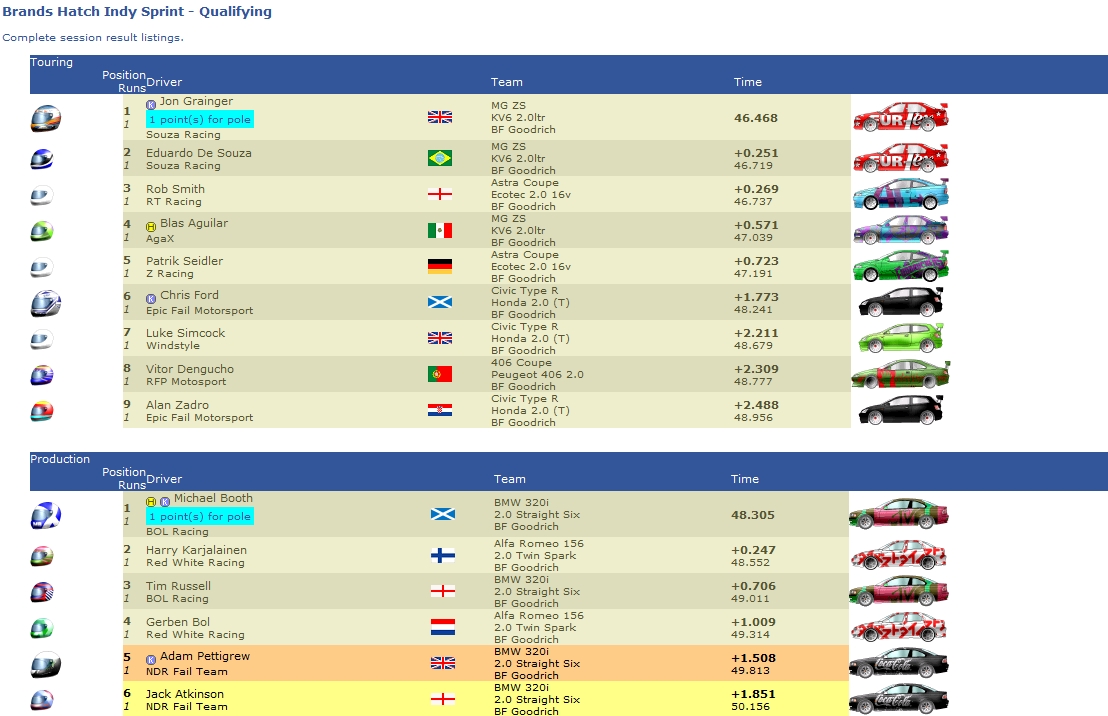Viewport: 1108px width, 716px height.
Task: Click the UK flag beside Jon Grainger
Action: (440, 117)
